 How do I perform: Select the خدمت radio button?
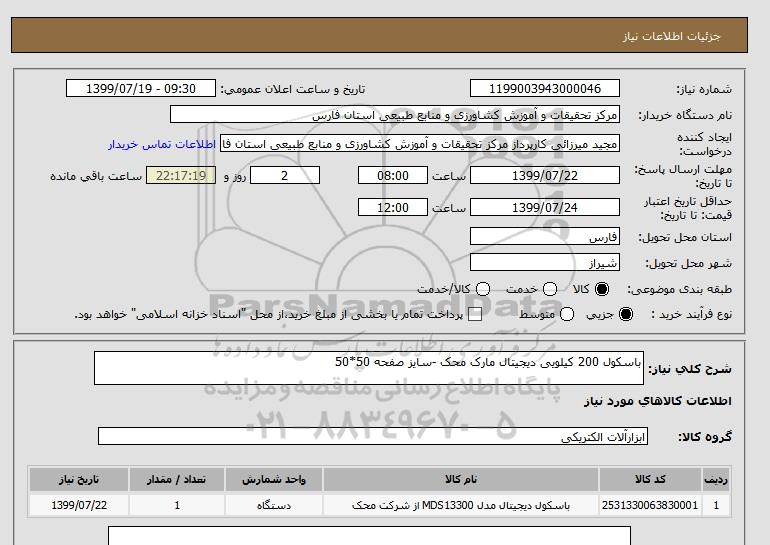(x=550, y=289)
